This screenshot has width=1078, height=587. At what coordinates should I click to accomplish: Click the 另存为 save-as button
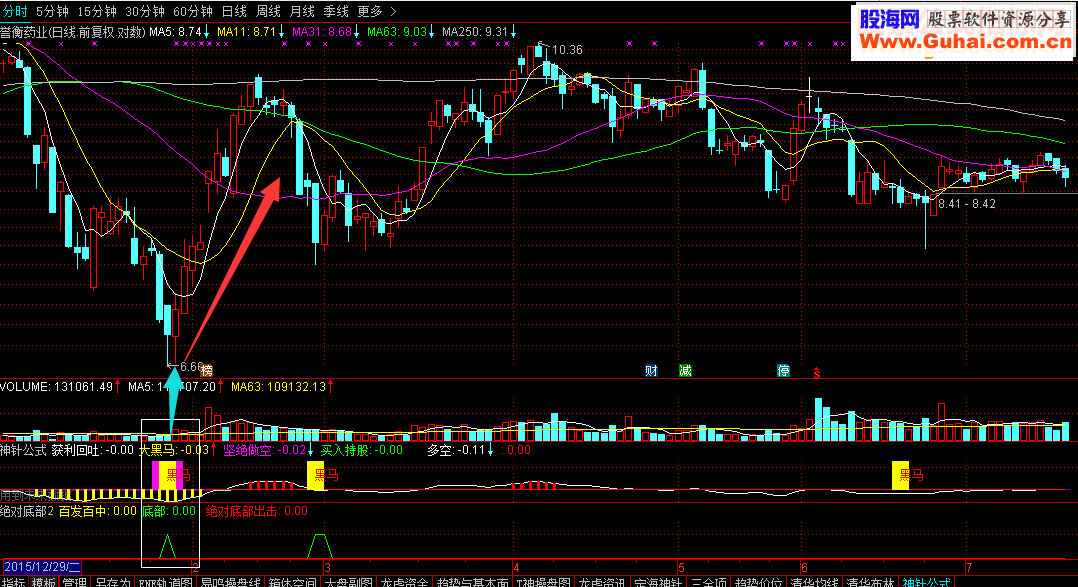point(112,582)
